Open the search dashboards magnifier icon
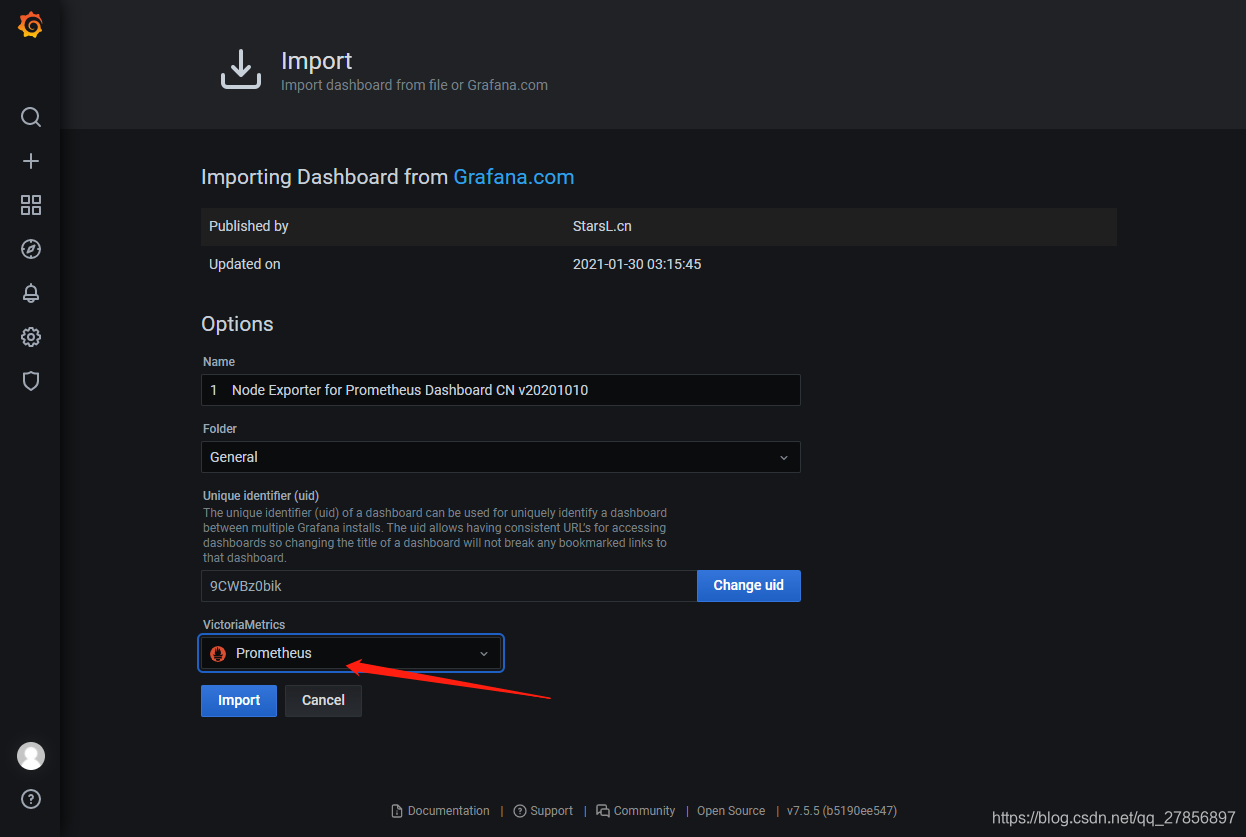The height and width of the screenshot is (837, 1246). [31, 117]
